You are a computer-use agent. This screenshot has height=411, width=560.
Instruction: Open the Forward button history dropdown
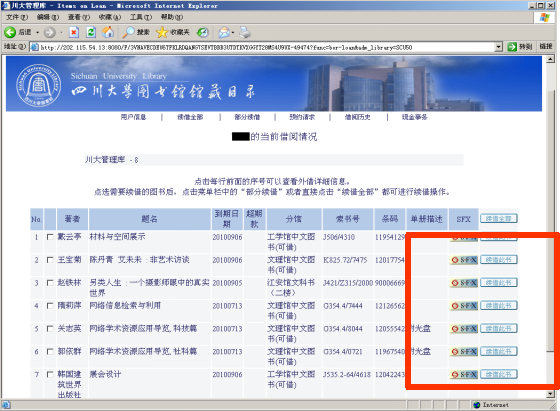(61, 32)
